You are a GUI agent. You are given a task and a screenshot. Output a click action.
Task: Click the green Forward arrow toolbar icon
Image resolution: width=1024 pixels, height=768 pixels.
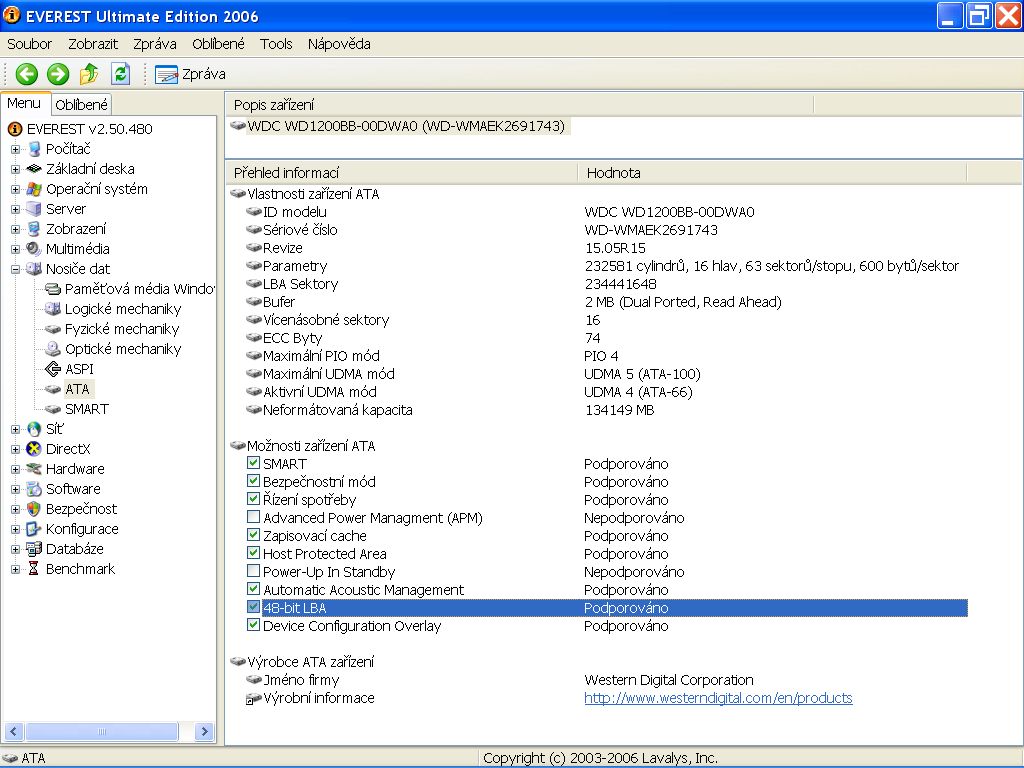pos(58,73)
